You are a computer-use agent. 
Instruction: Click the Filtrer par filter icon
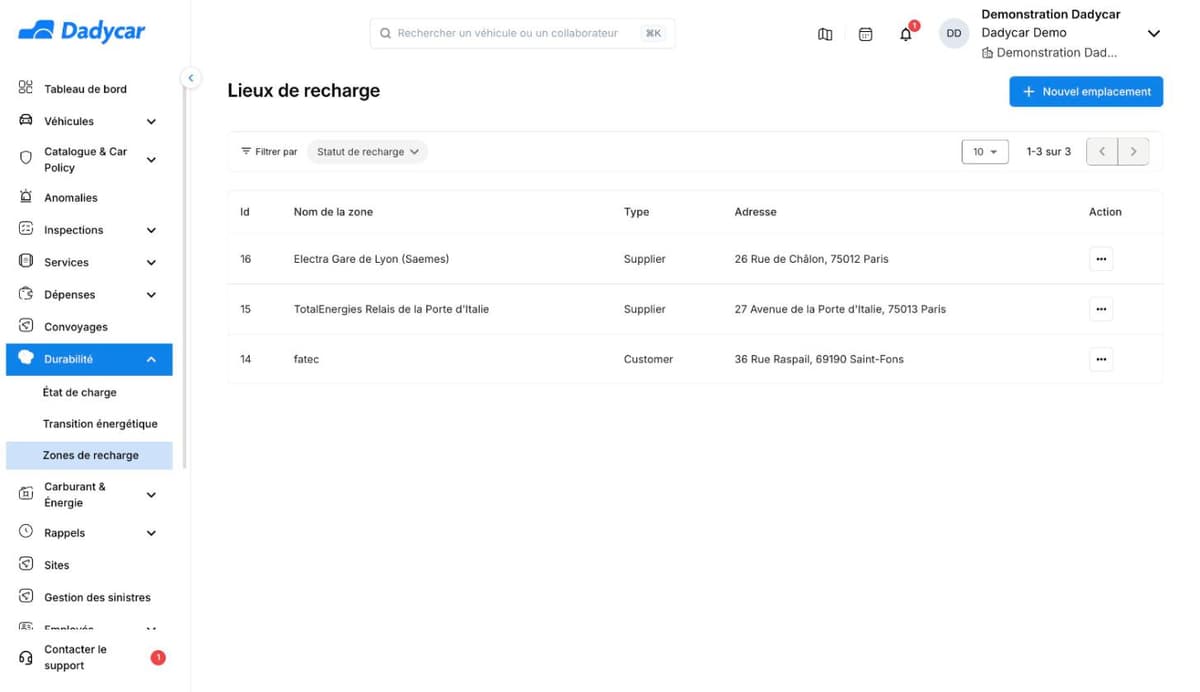pyautogui.click(x=246, y=151)
